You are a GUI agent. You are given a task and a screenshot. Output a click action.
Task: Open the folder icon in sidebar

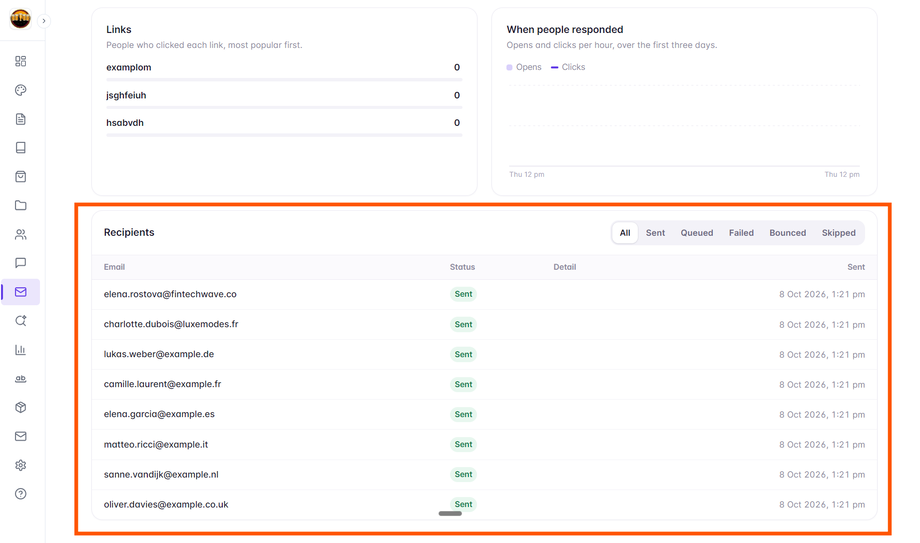click(21, 205)
